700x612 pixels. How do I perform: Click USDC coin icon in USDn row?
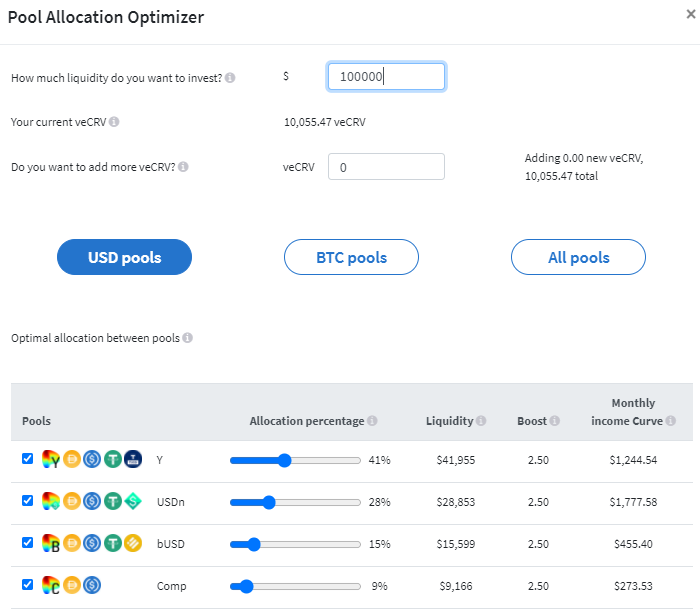point(92,501)
